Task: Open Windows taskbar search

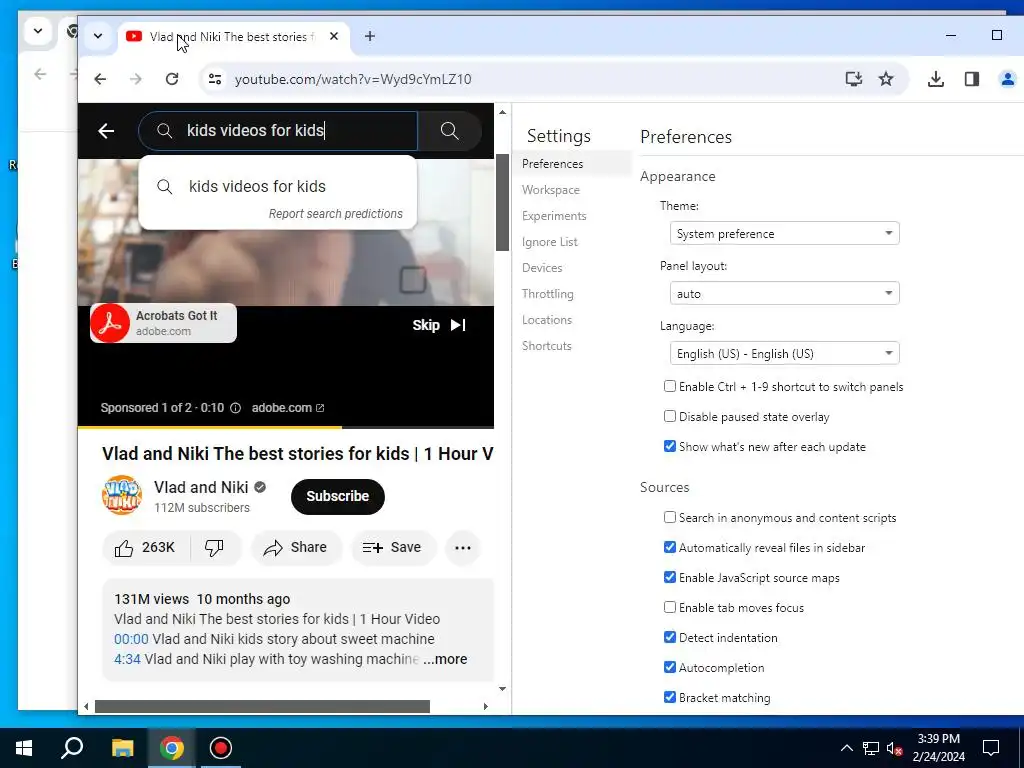Action: coord(72,748)
